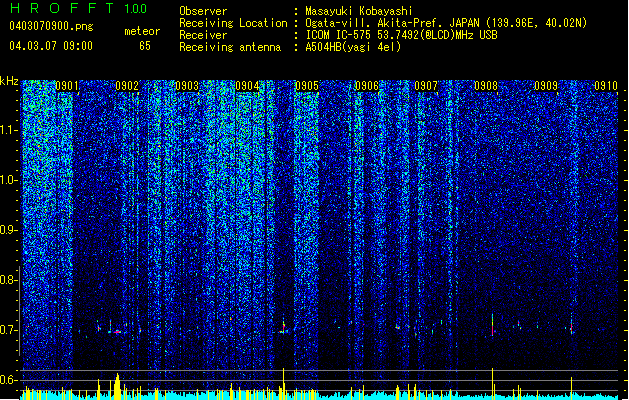629x400 pixels.
Task: Click the 'meteor' count label
Action: (x=142, y=31)
